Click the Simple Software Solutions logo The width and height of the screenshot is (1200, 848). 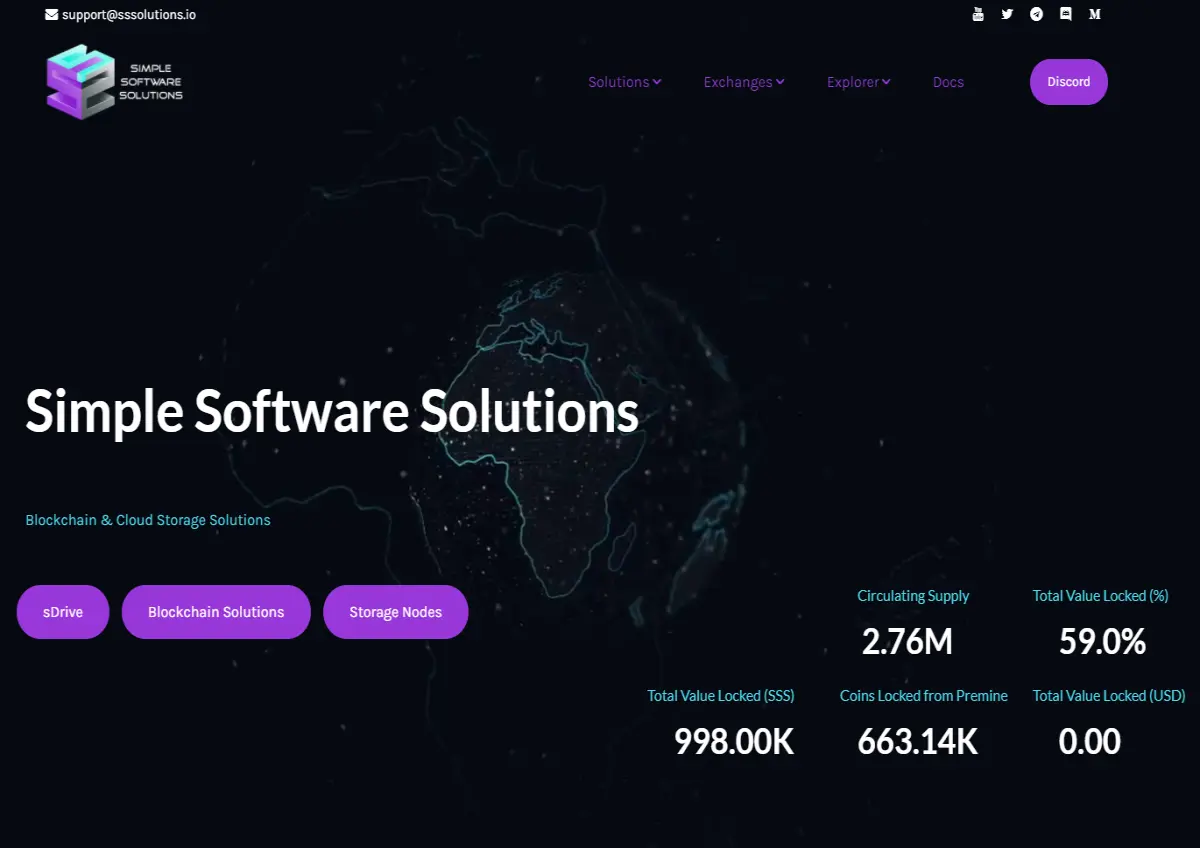(x=115, y=82)
